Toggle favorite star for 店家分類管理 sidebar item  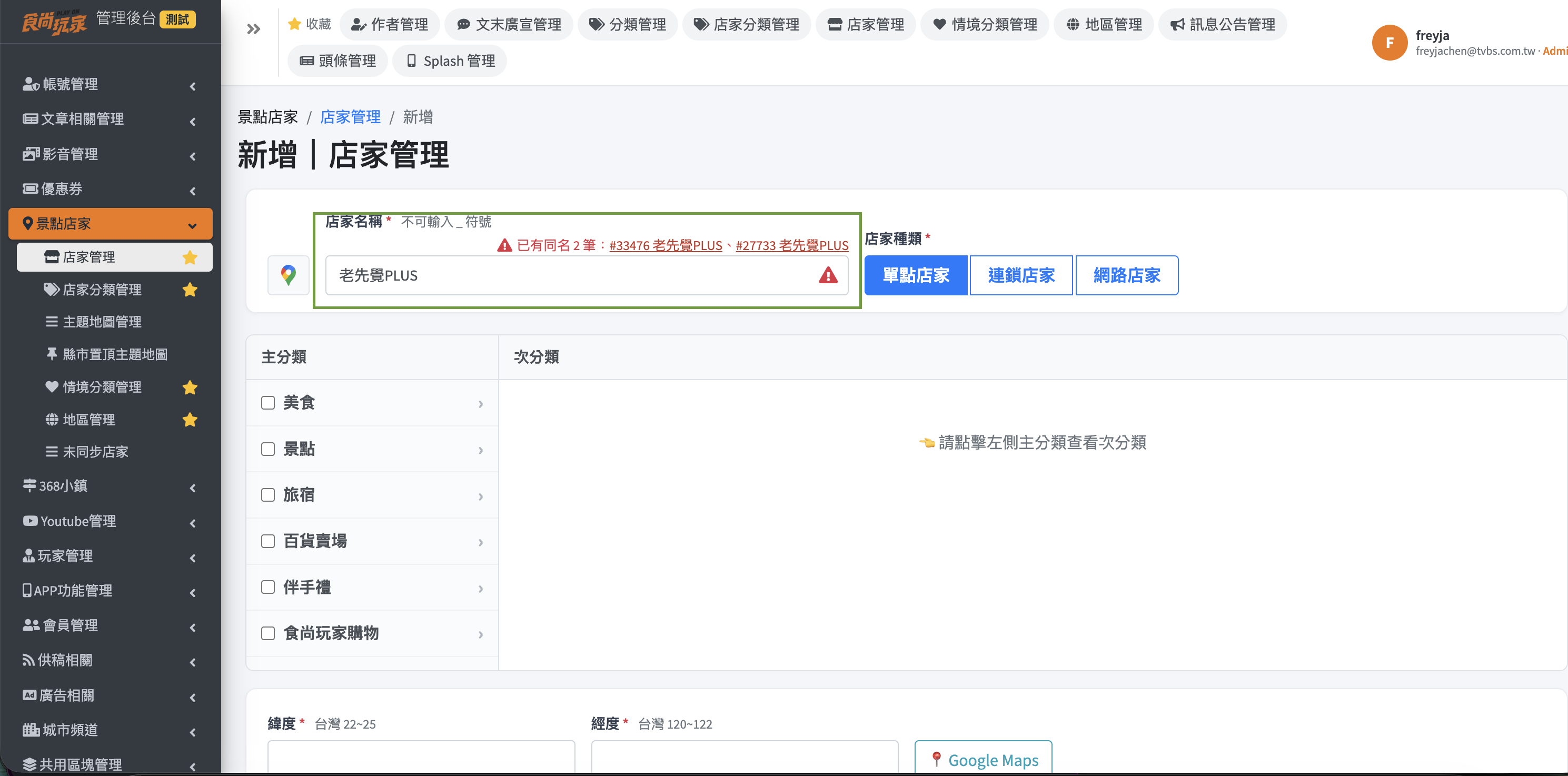tap(190, 290)
